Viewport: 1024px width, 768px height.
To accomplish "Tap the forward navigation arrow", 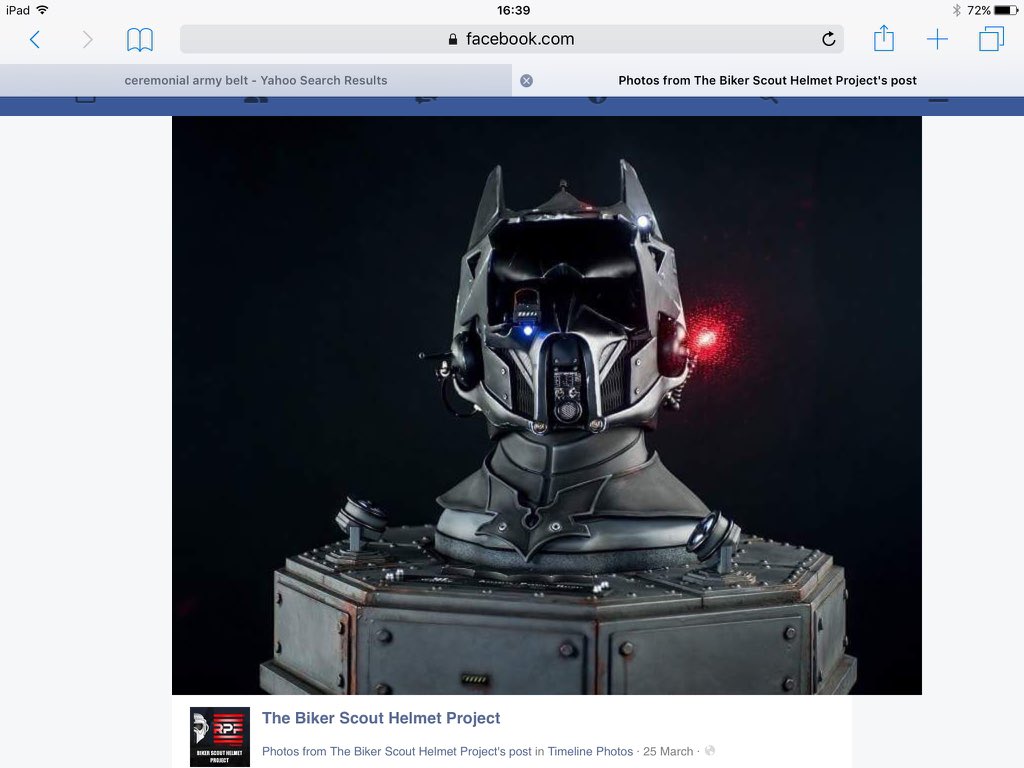I will click(x=87, y=40).
